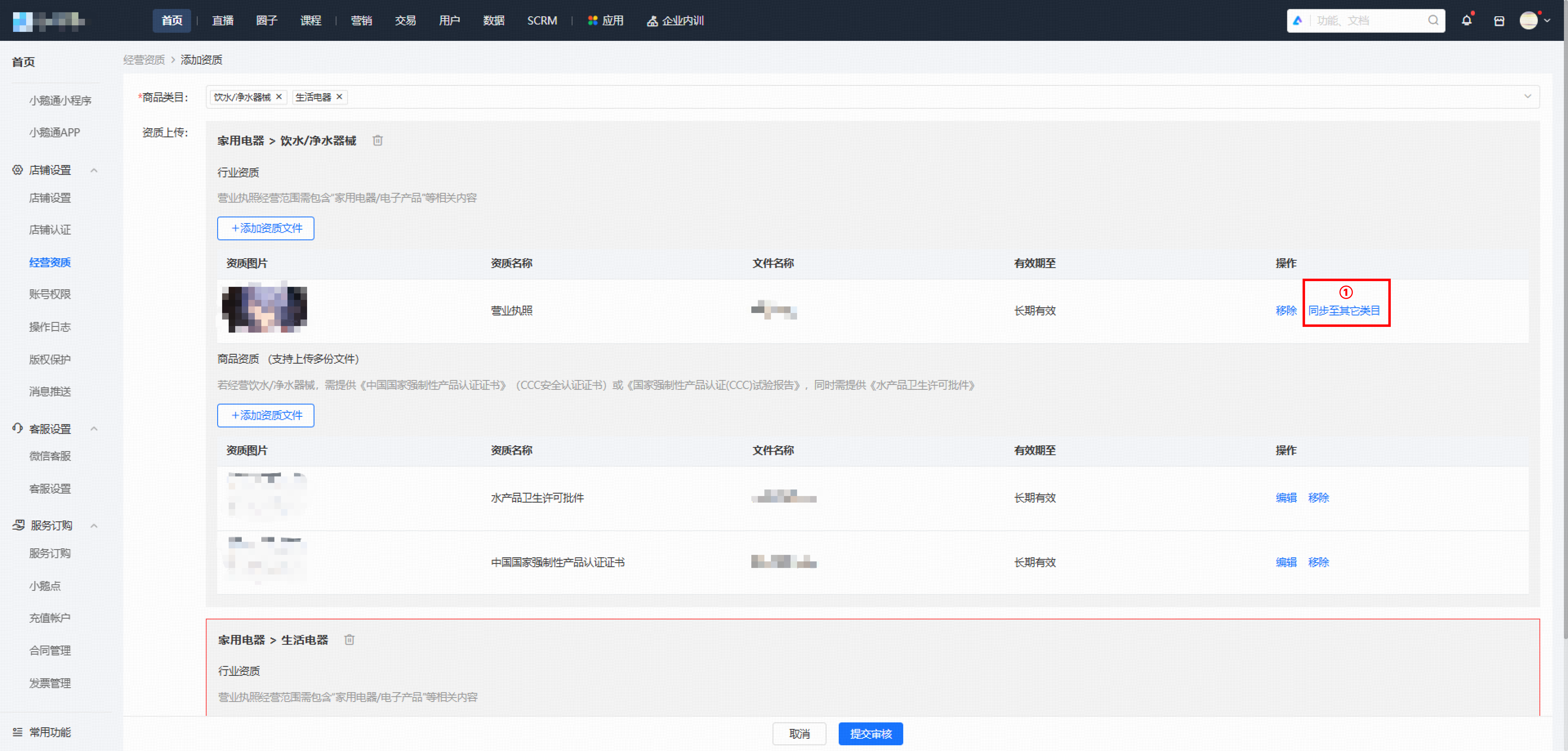
Task: Switch to the 圈子 navigation tab
Action: tap(267, 21)
